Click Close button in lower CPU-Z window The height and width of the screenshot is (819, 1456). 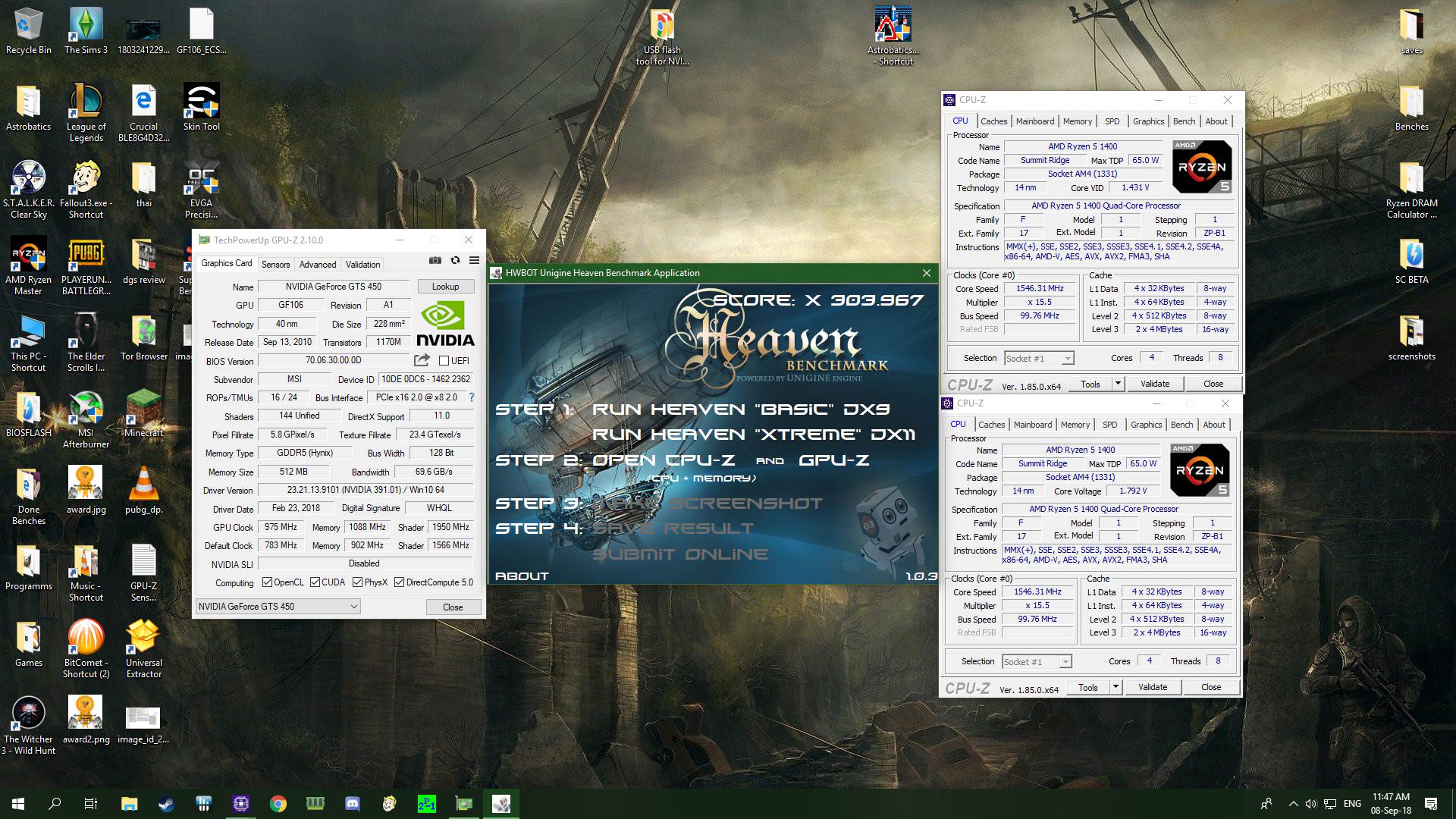pos(1211,687)
